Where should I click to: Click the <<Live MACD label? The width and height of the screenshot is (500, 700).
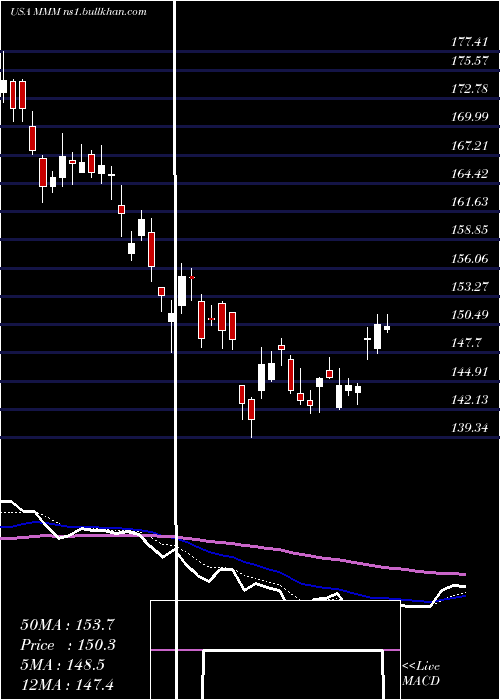pyautogui.click(x=421, y=674)
